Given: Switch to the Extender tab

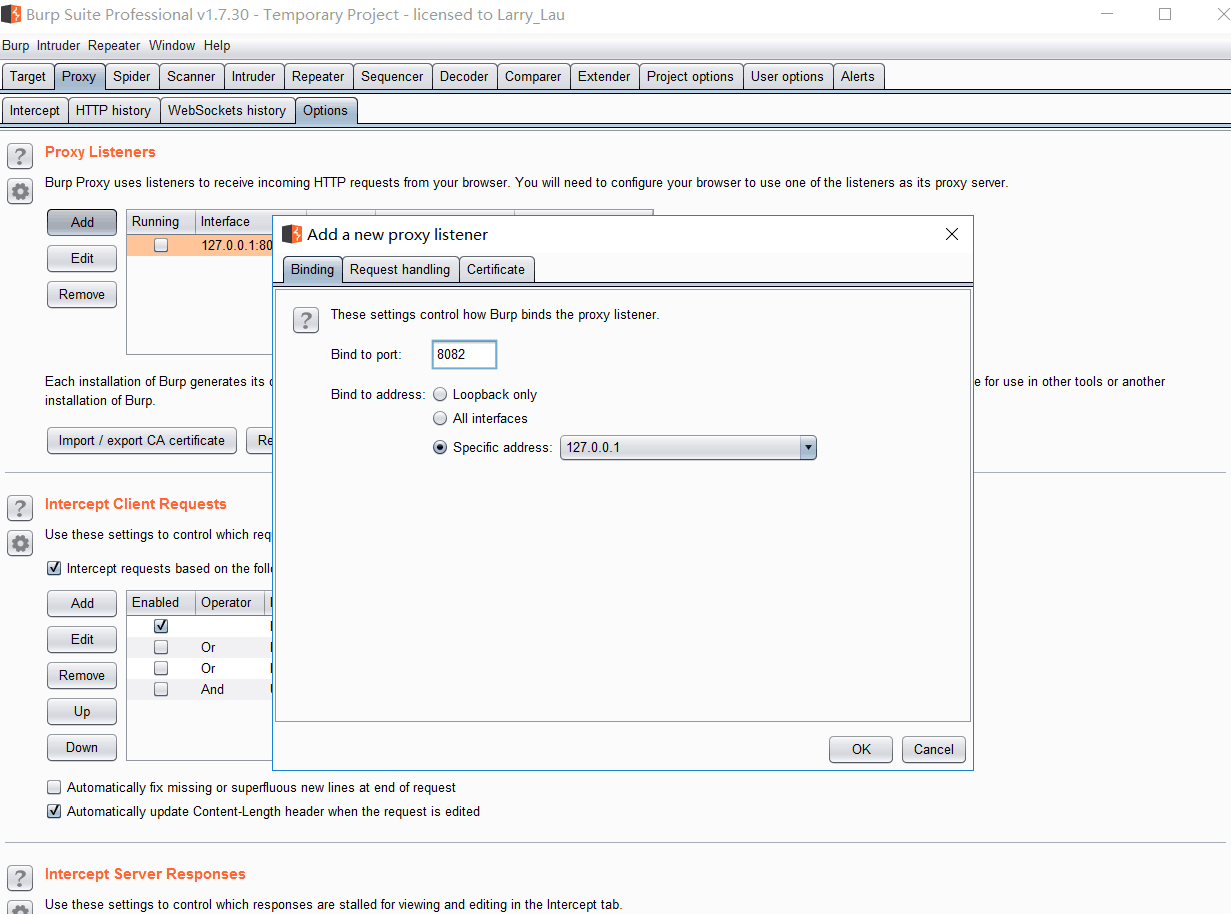Looking at the screenshot, I should [x=604, y=76].
